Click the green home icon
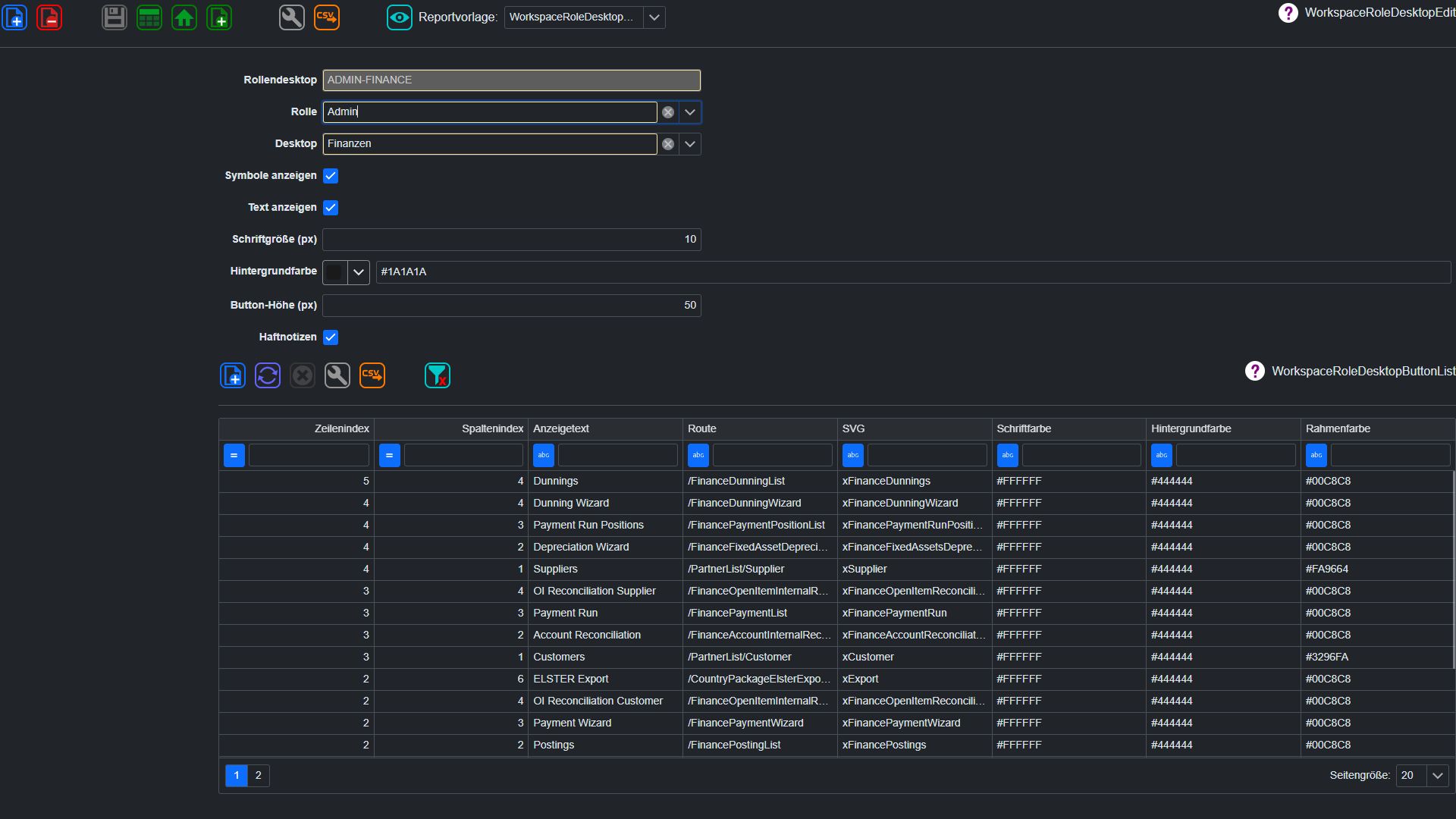 184,17
